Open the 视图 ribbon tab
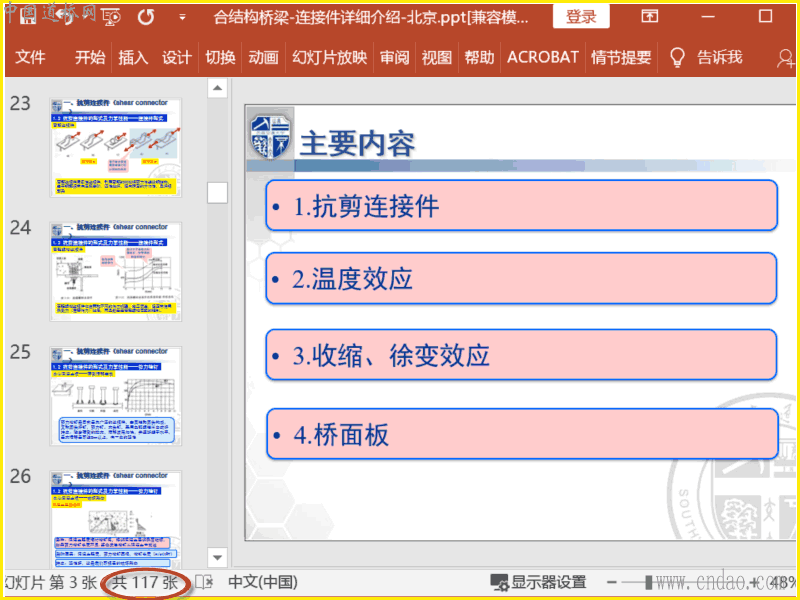 coord(437,57)
